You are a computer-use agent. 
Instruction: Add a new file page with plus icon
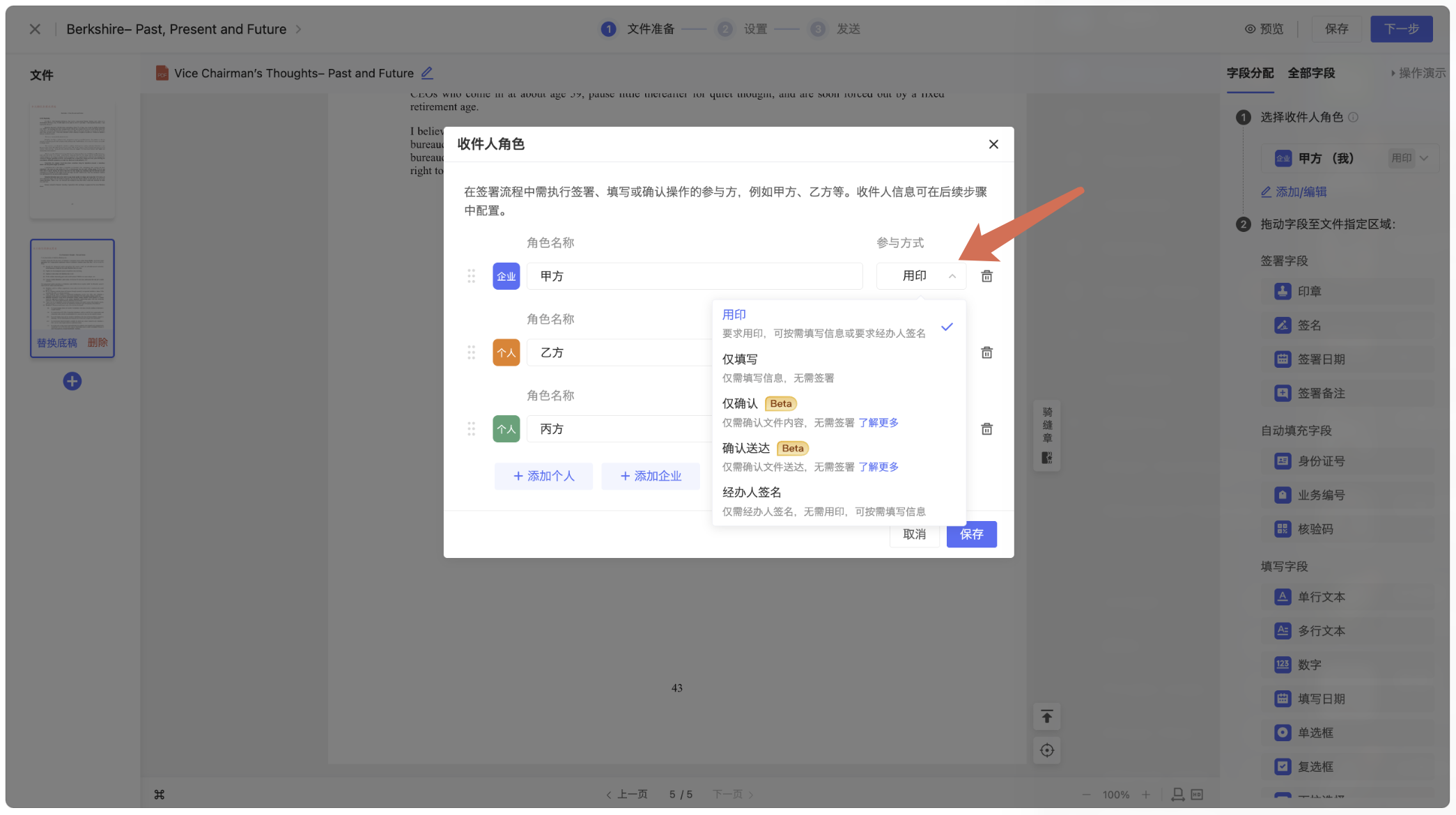point(72,381)
